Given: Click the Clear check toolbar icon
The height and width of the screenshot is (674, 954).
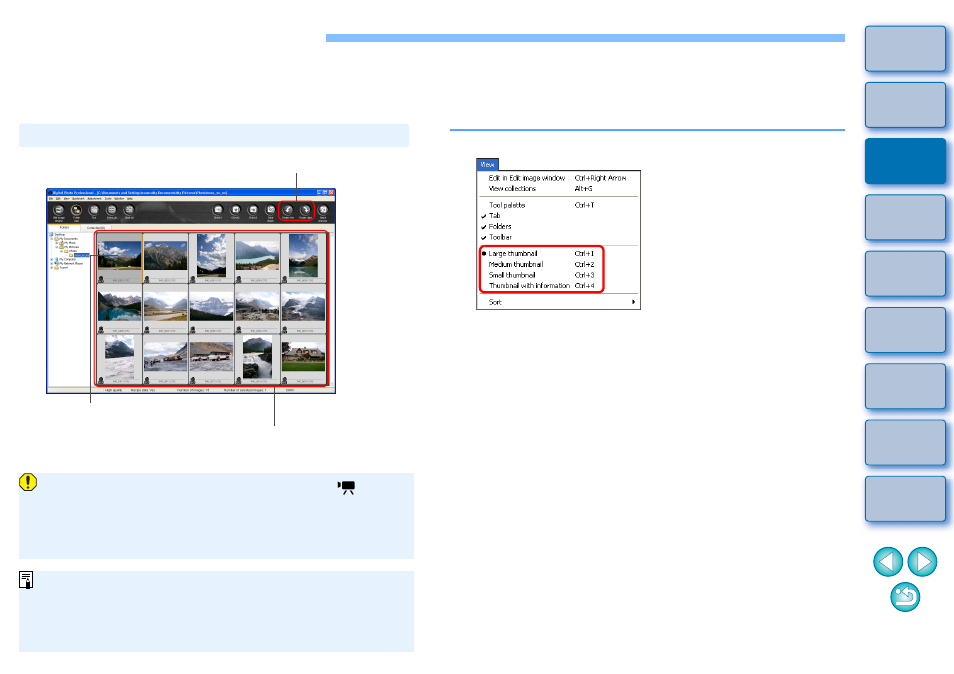Looking at the screenshot, I should pyautogui.click(x=271, y=209).
